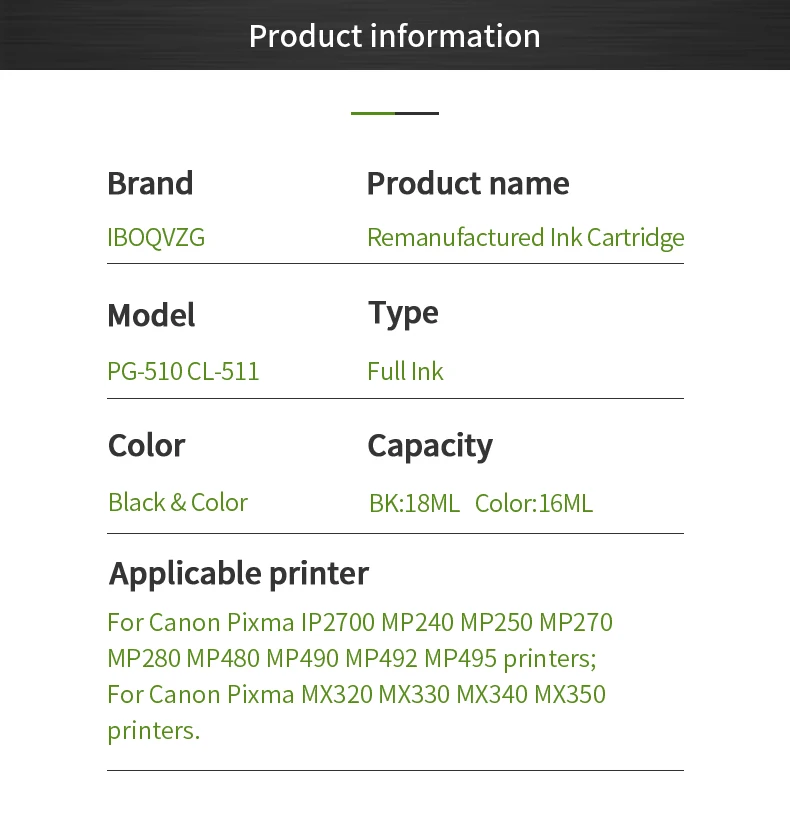Click the Brand label
790x832 pixels.
click(x=150, y=184)
